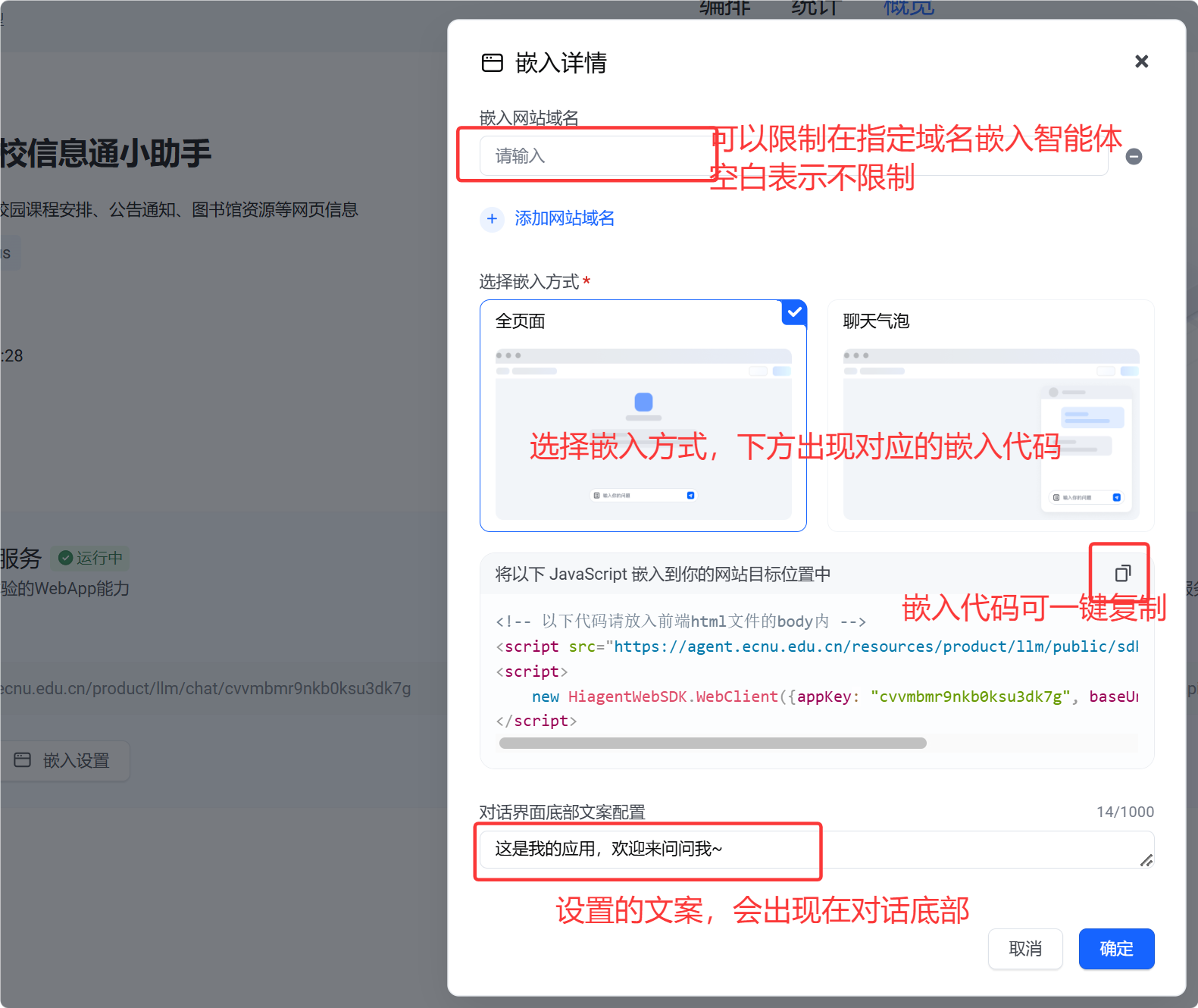The image size is (1198, 1008).
Task: Switch to the 统计 tab at top
Action: click(x=816, y=8)
